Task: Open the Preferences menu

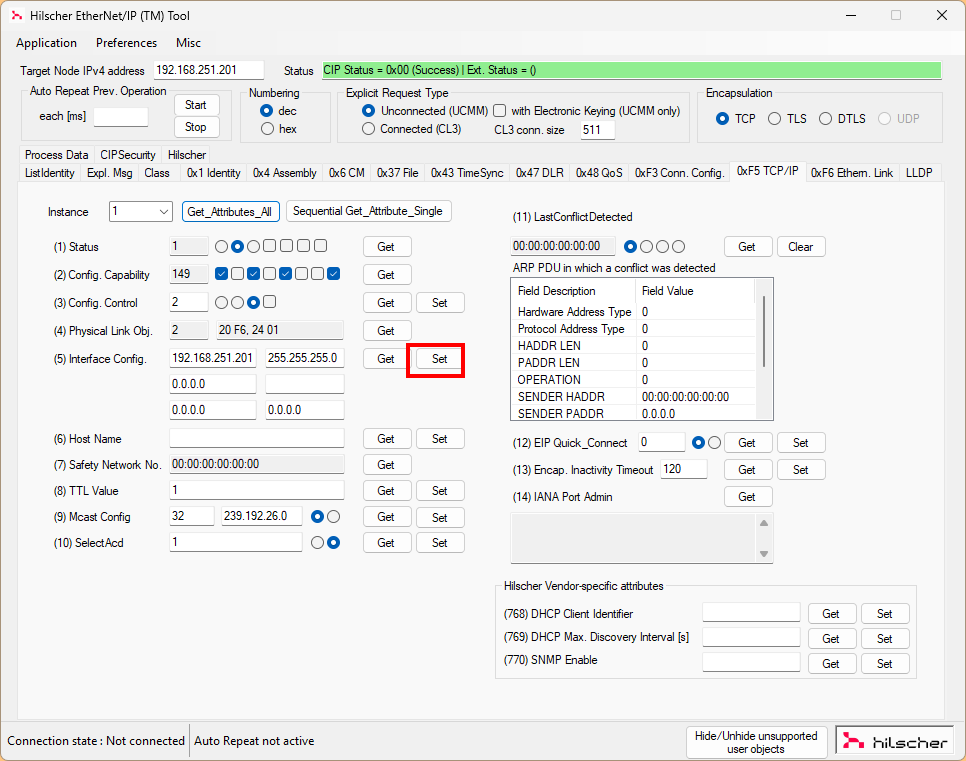Action: coord(126,43)
